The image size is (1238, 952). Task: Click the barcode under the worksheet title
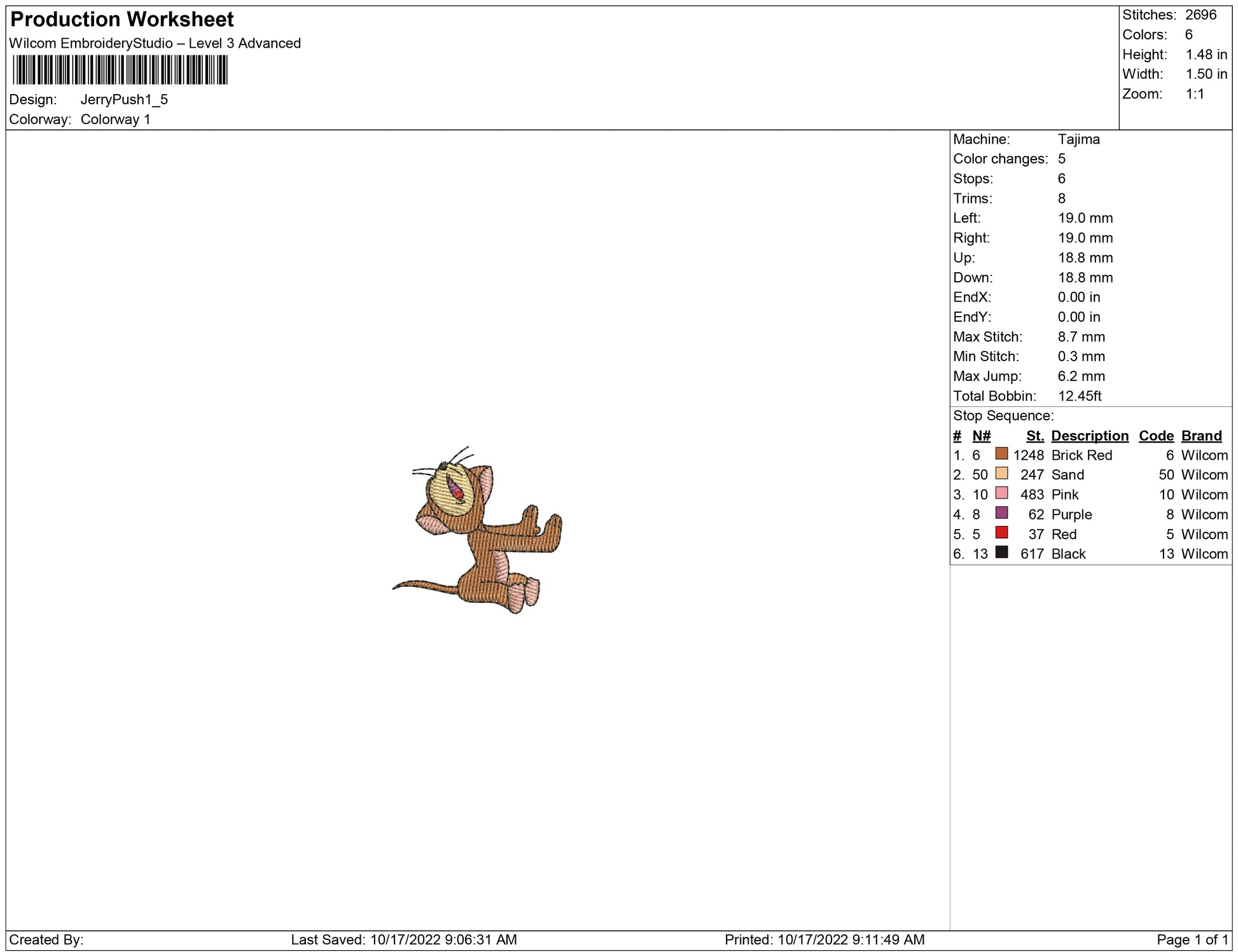120,70
